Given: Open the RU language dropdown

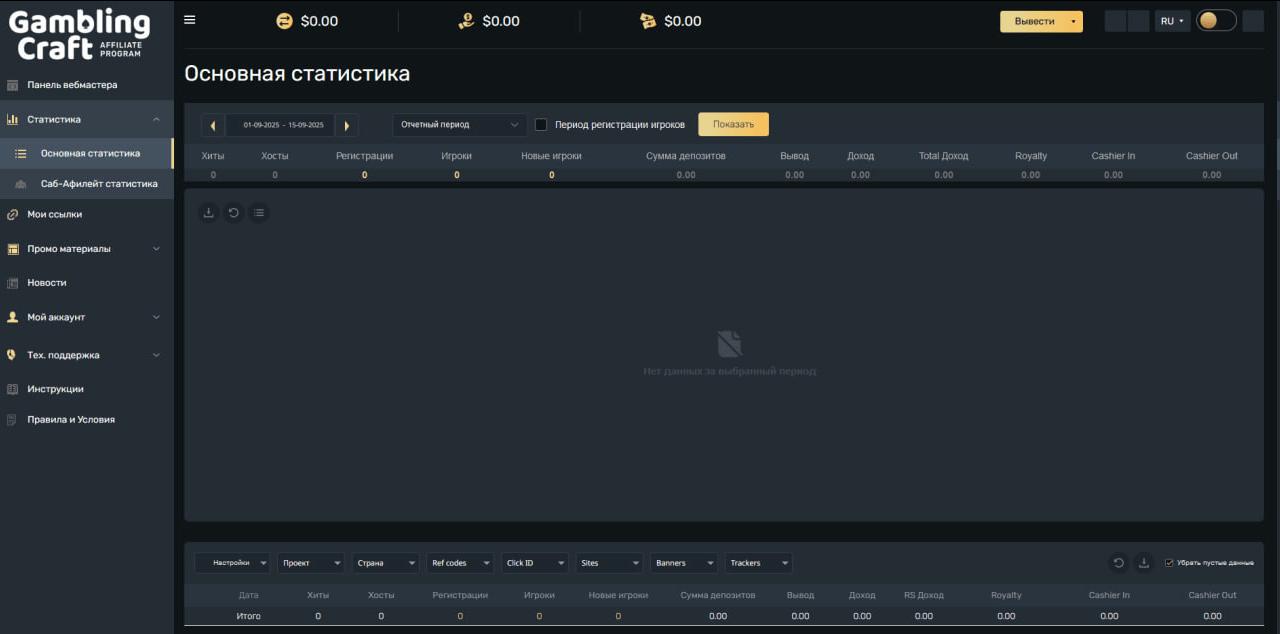Looking at the screenshot, I should point(1171,21).
